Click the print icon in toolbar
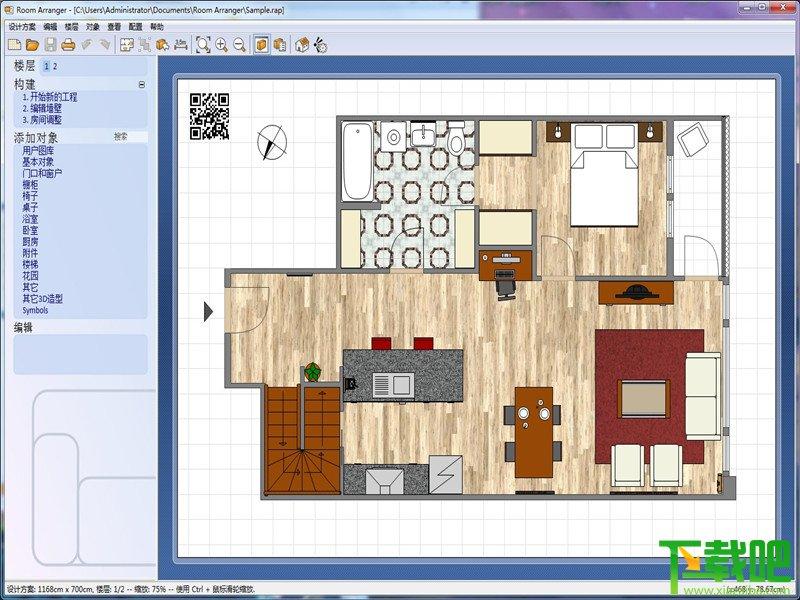This screenshot has width=800, height=600. pos(68,45)
